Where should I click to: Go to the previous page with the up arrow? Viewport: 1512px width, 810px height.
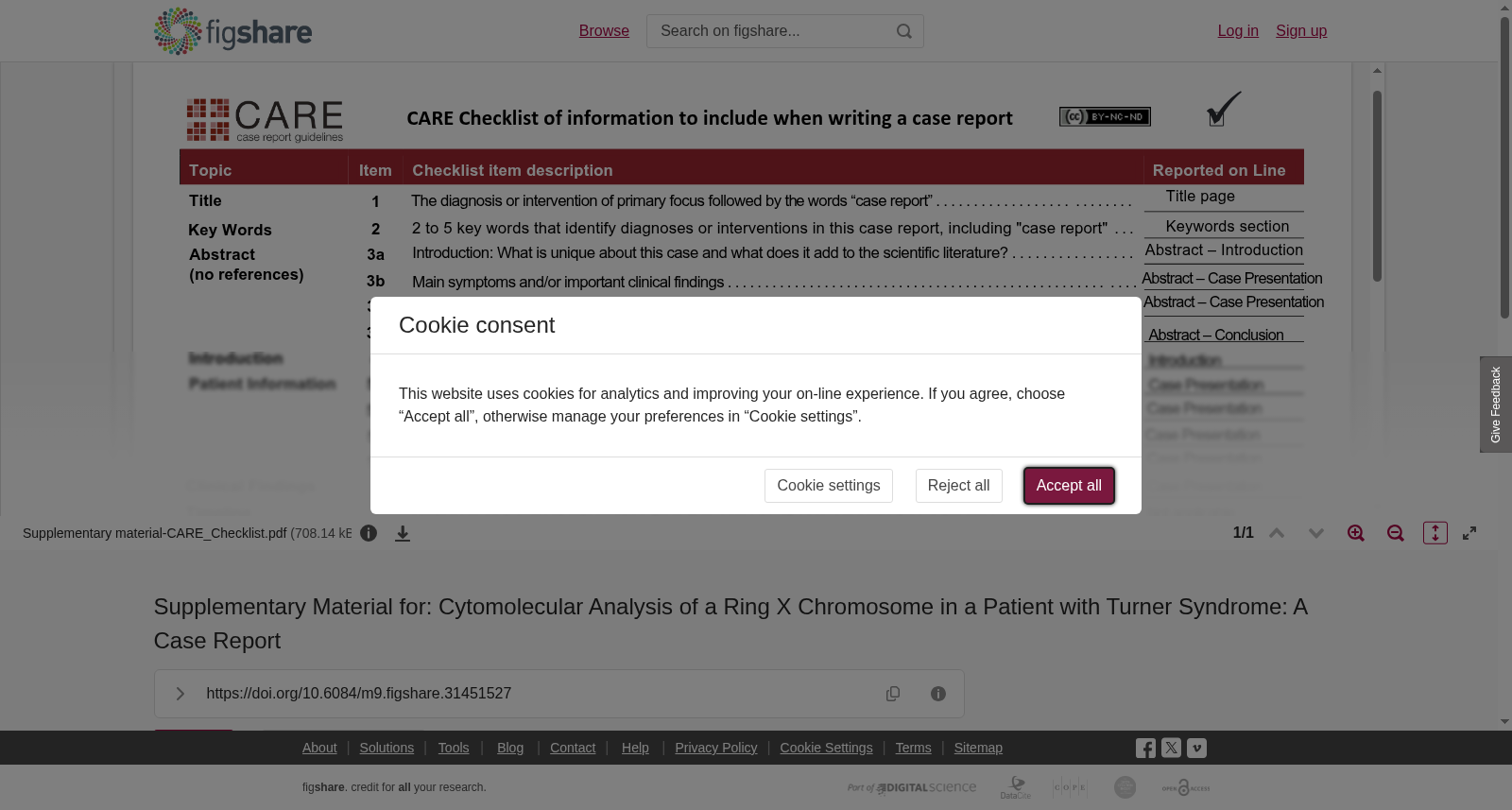tap(1277, 533)
